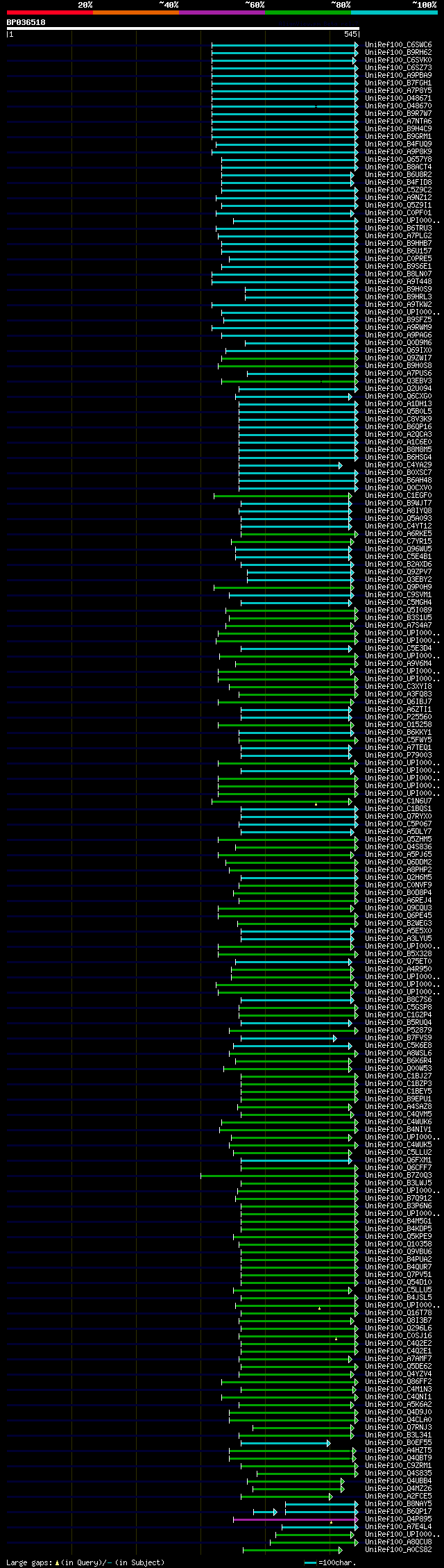The image size is (444, 1568).
Task: Select the UniRef100_Q657Y8 label
Action: click(398, 160)
